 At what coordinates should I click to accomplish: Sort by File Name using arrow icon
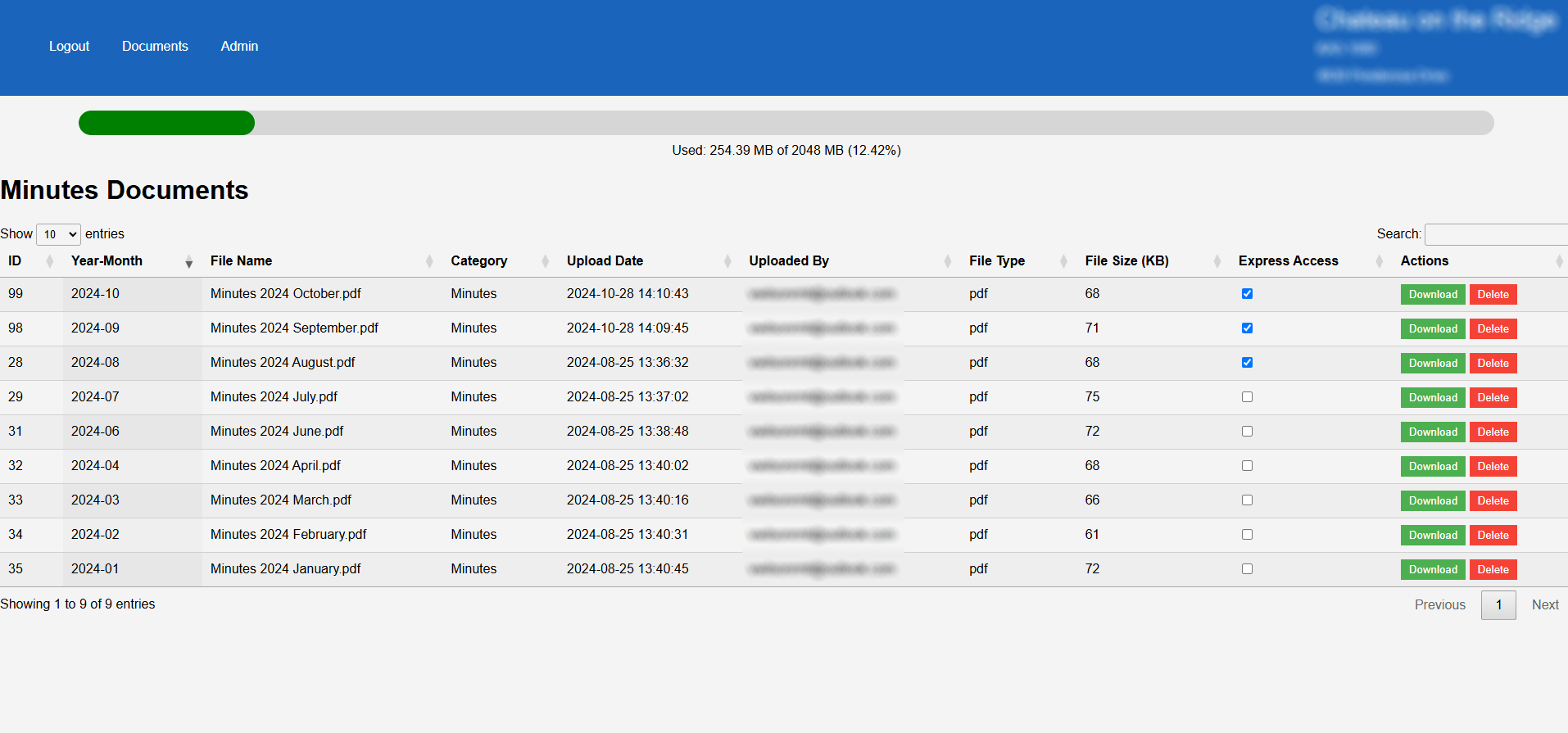429,261
